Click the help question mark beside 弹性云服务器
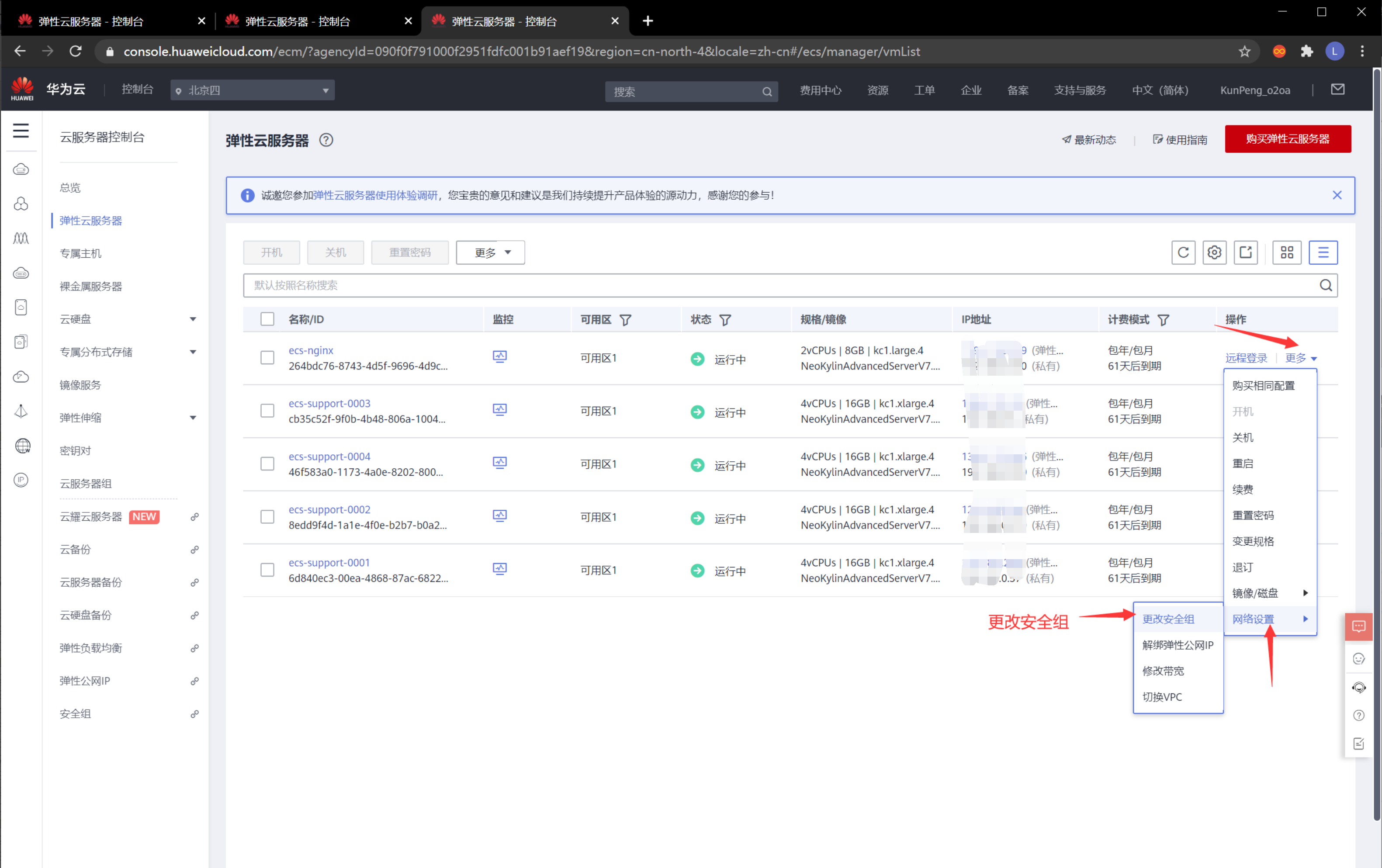 click(x=326, y=140)
